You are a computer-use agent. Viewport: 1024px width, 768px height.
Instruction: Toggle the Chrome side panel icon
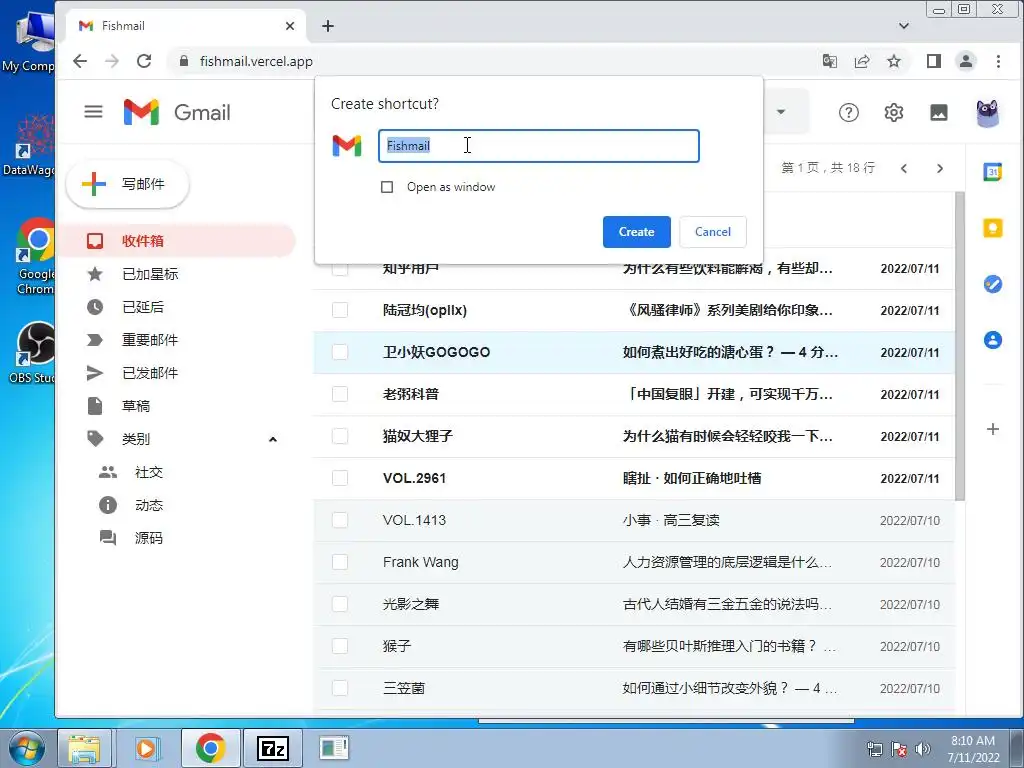coord(934,61)
